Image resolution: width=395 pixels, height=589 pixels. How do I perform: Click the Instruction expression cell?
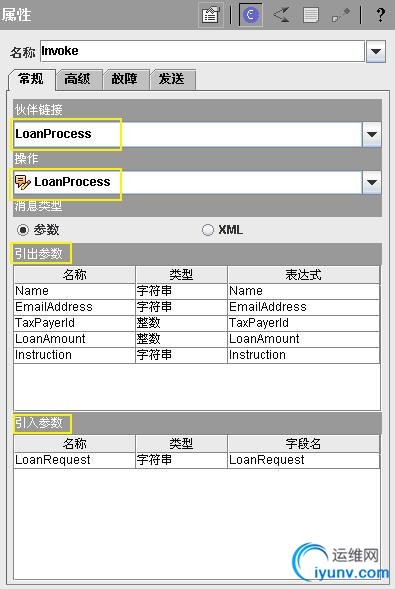303,355
